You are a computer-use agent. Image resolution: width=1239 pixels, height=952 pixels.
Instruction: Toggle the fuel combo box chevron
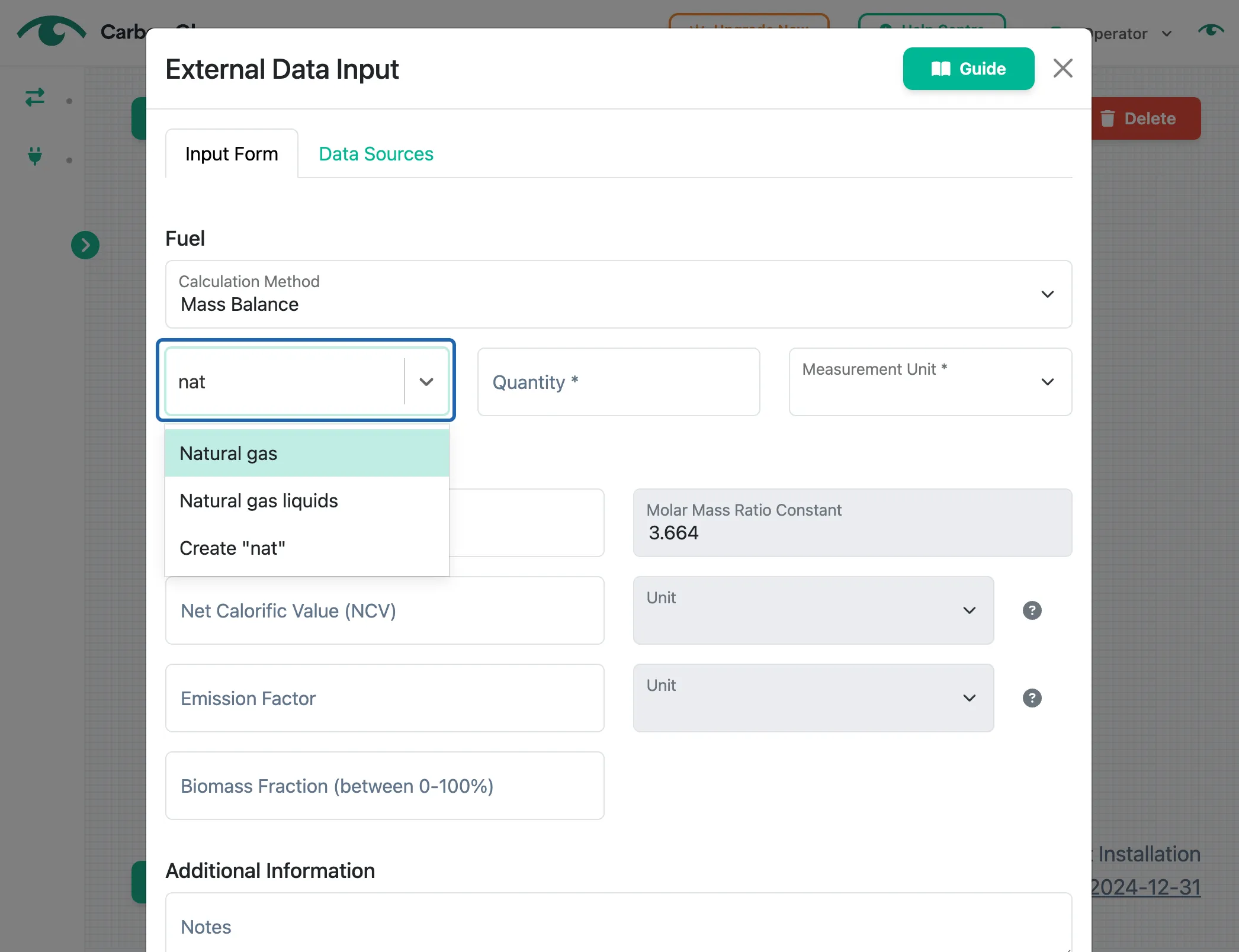pos(426,382)
